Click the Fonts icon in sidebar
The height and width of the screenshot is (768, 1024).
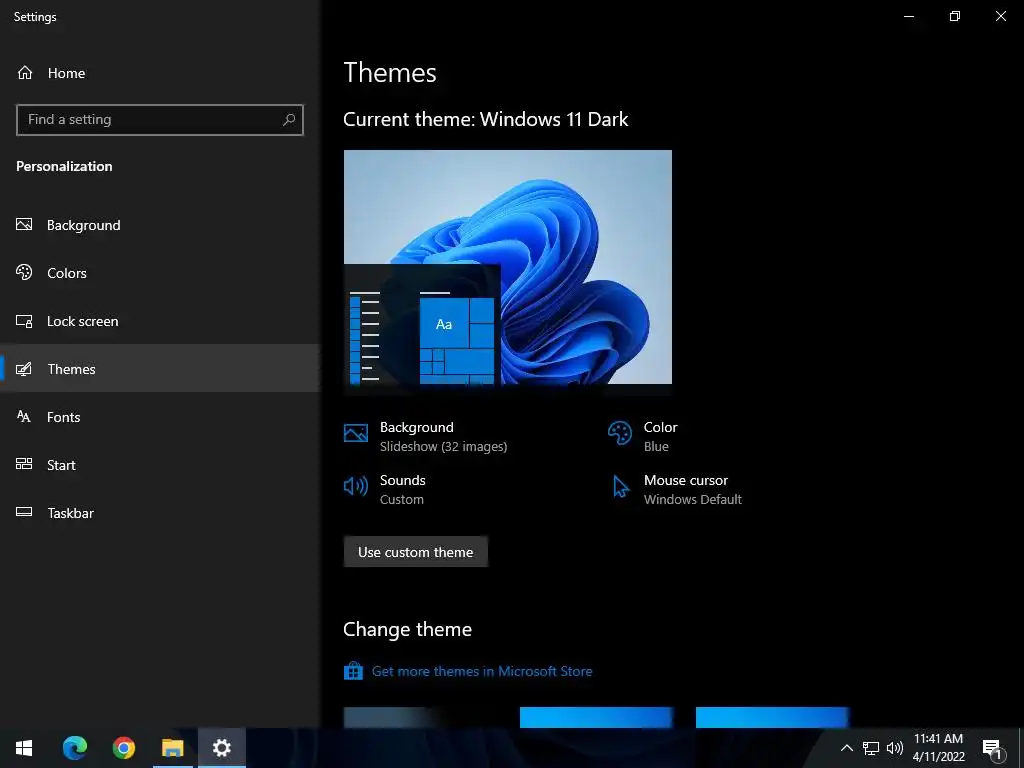coord(24,416)
